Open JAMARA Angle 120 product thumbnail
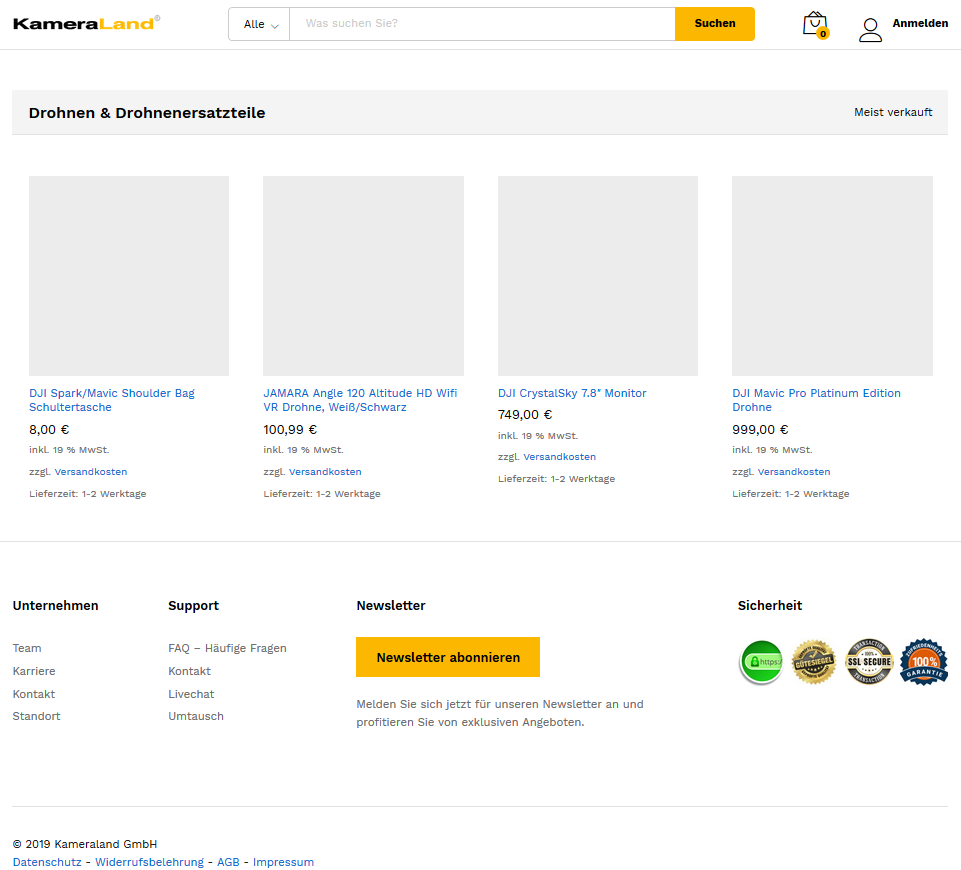This screenshot has width=961, height=870. [363, 276]
